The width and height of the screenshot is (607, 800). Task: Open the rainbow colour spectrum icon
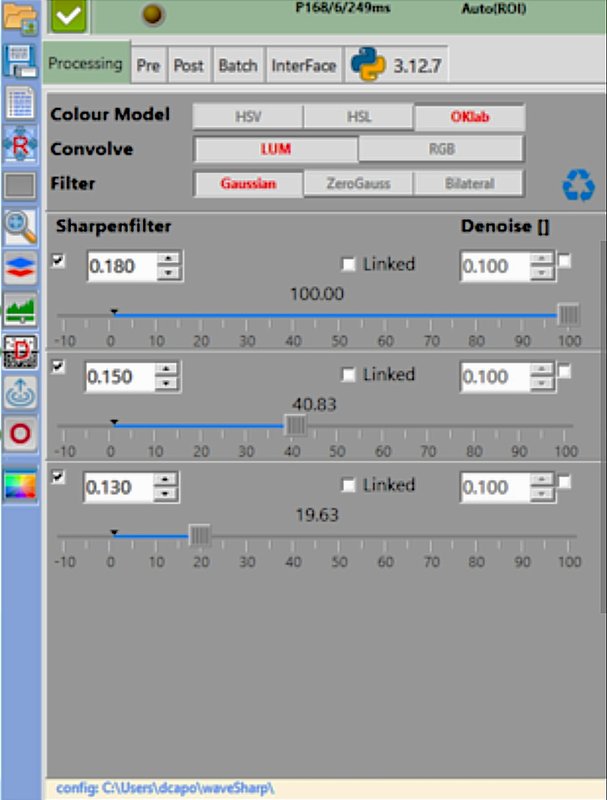[20, 485]
